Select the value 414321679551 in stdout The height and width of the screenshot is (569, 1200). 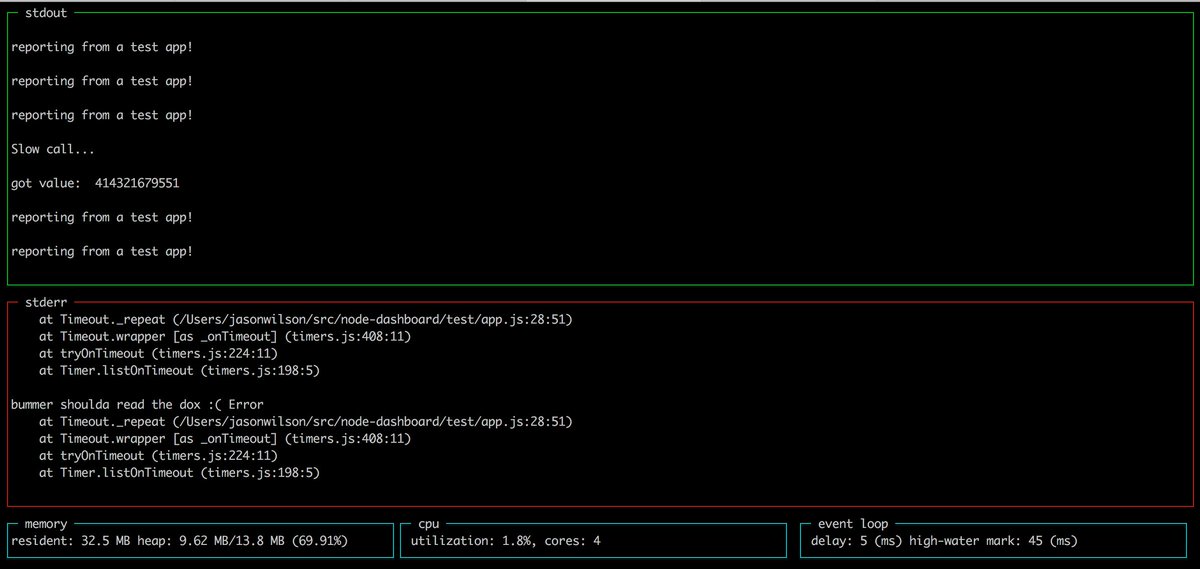point(137,184)
